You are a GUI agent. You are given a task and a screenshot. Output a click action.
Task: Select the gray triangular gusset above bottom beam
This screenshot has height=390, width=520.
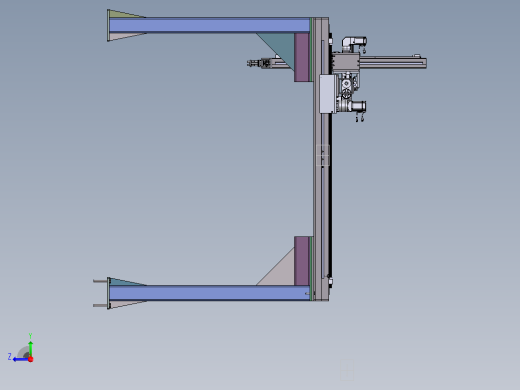[x=281, y=272]
